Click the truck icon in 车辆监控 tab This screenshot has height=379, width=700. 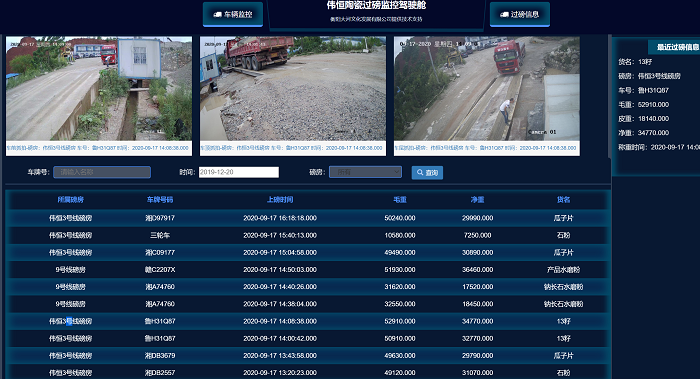click(217, 14)
